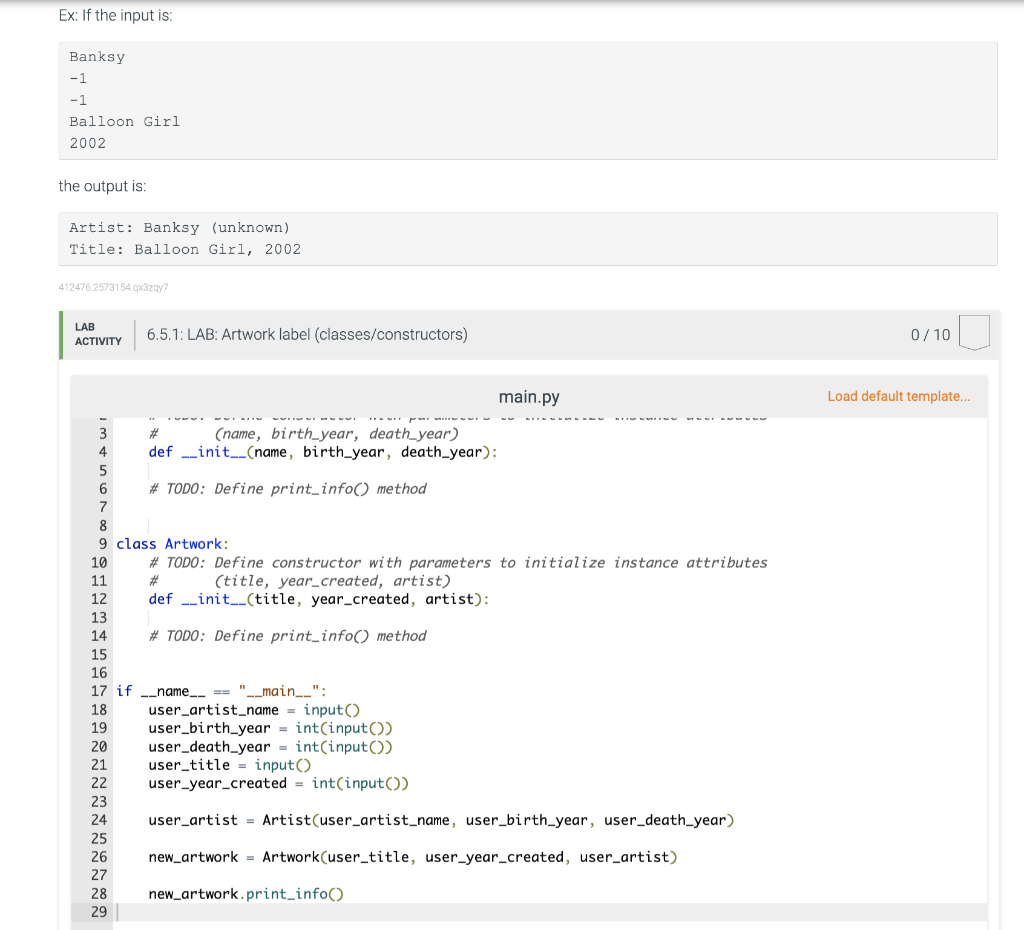Open the Load default template link
Viewport: 1024px width, 930px height.
[x=897, y=396]
